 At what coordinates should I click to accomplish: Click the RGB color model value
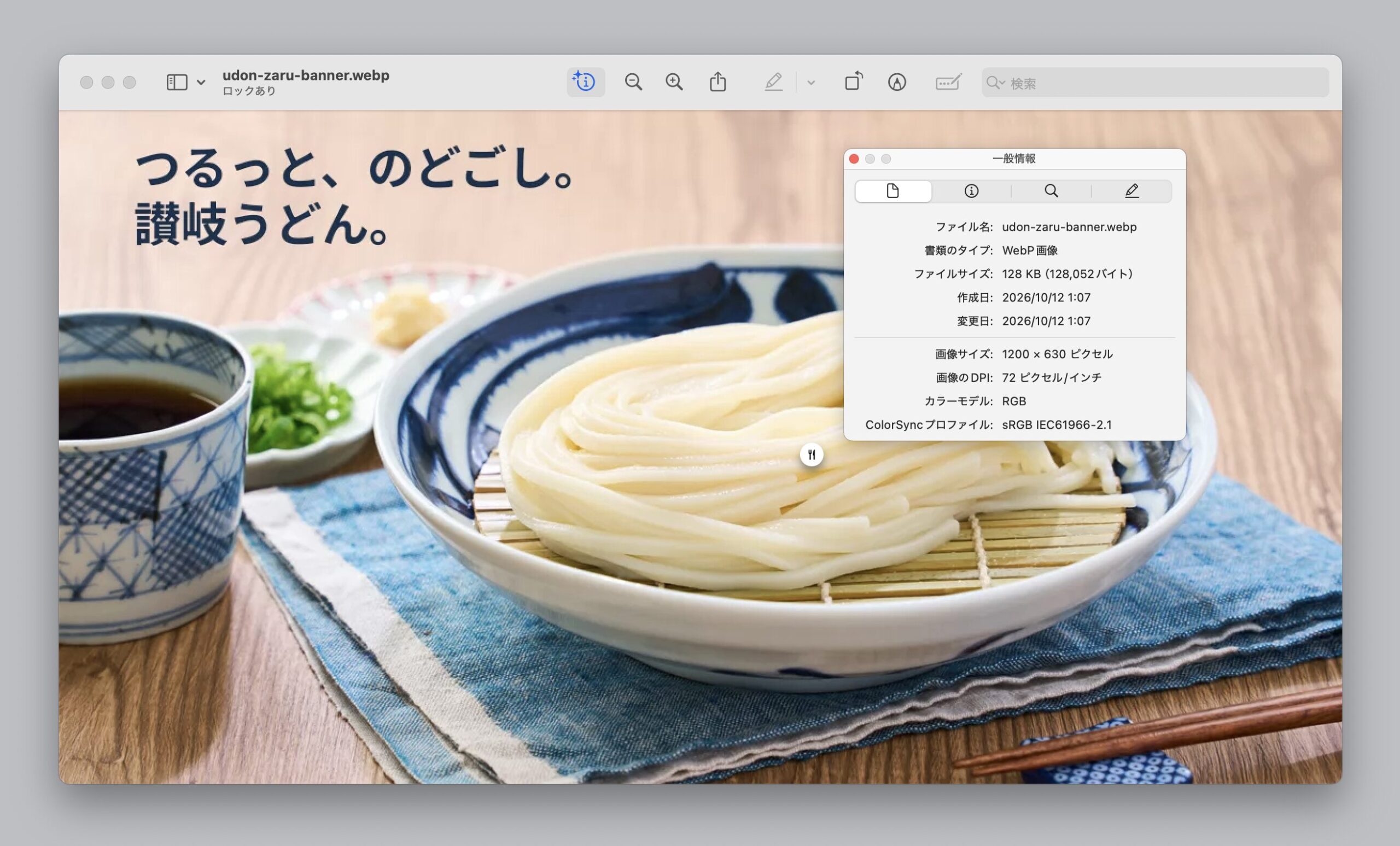pos(1014,401)
